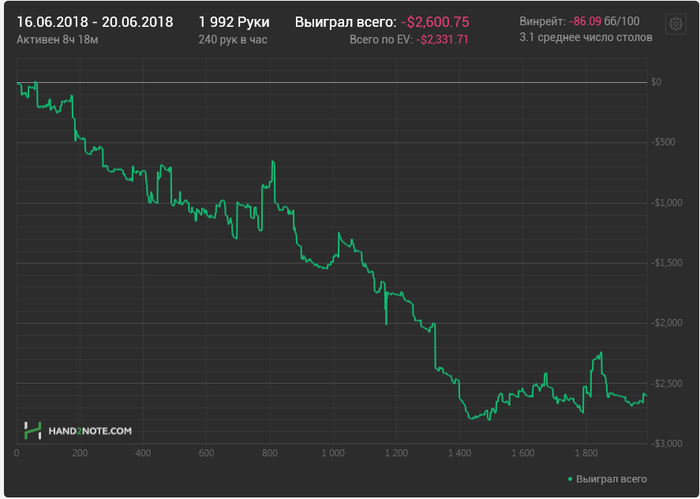Click the x-axis label 800
The width and height of the screenshot is (700, 499).
pos(270,453)
